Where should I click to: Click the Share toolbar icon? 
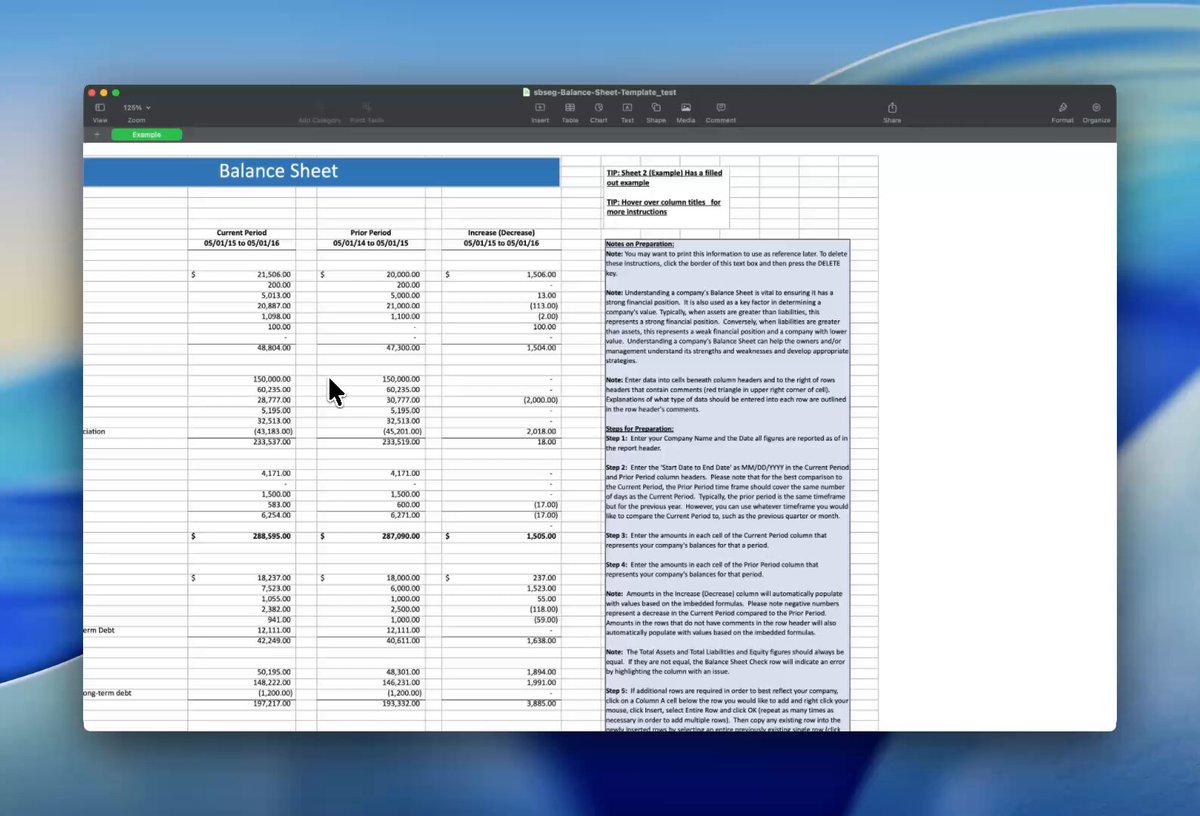pos(892,107)
